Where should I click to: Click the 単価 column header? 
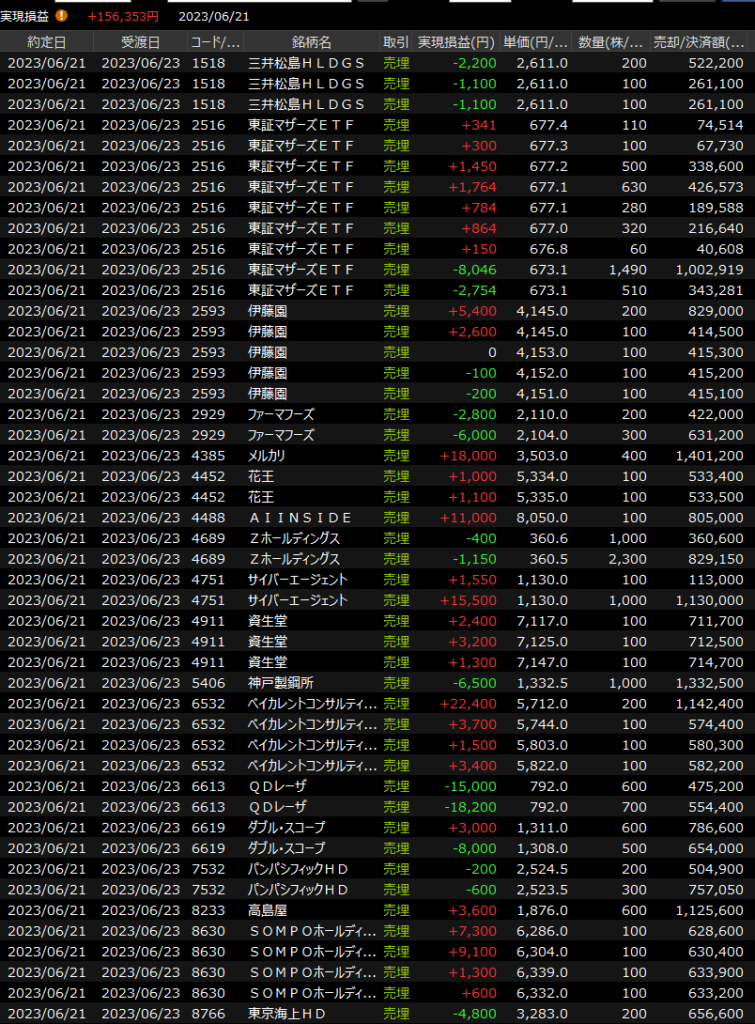pyautogui.click(x=535, y=42)
